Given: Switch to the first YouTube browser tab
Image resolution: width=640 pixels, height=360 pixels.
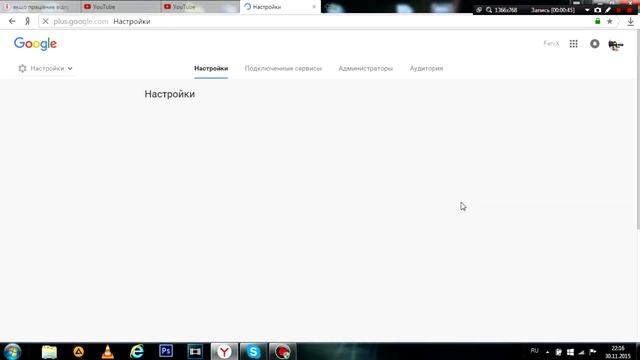Looking at the screenshot, I should (120, 7).
